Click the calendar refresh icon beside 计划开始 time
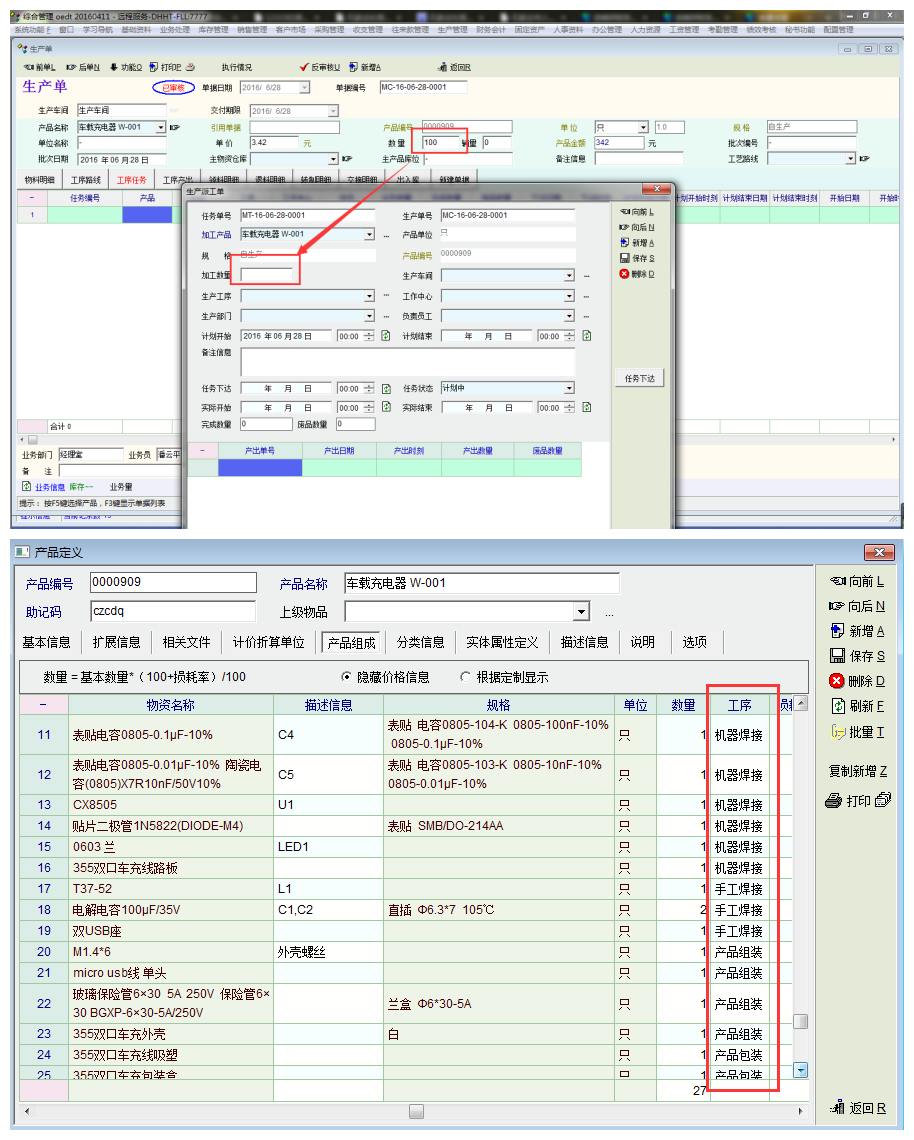Viewport: 914px width, 1140px height. 386,336
